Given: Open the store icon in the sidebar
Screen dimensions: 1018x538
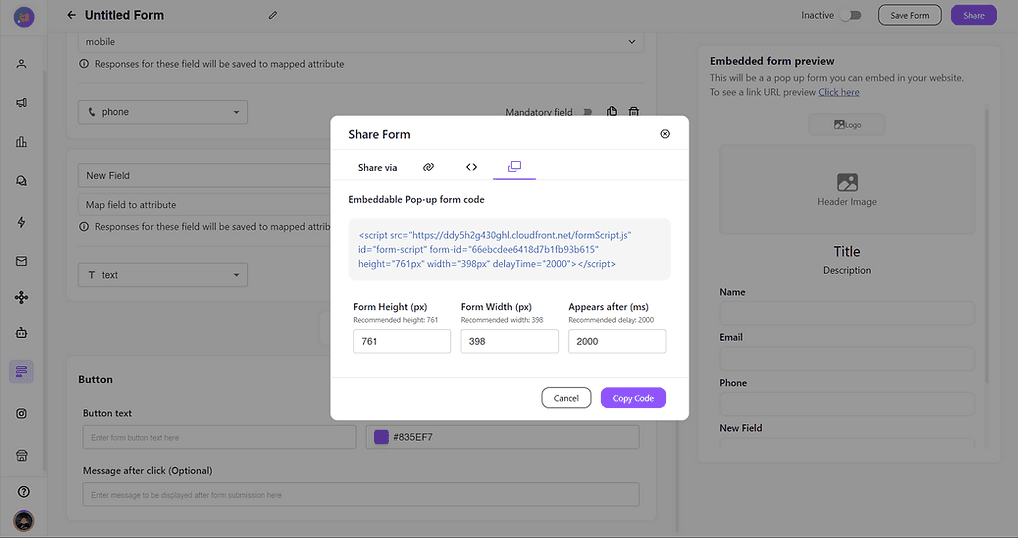Looking at the screenshot, I should coord(21,456).
